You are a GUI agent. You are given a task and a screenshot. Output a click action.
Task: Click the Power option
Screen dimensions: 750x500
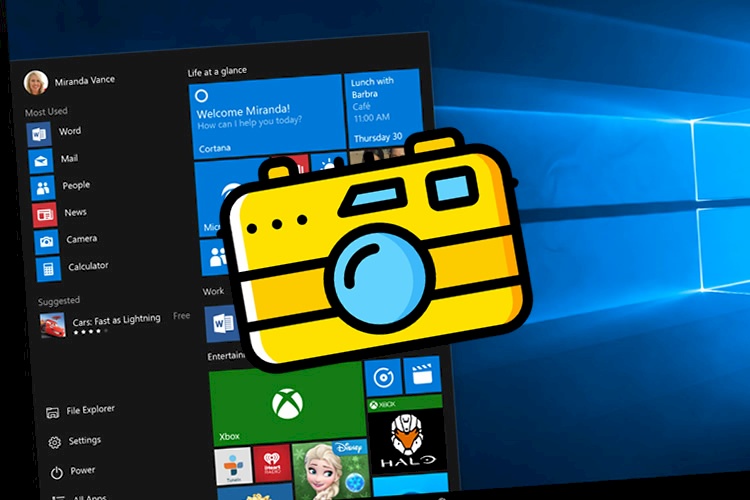coord(73,471)
